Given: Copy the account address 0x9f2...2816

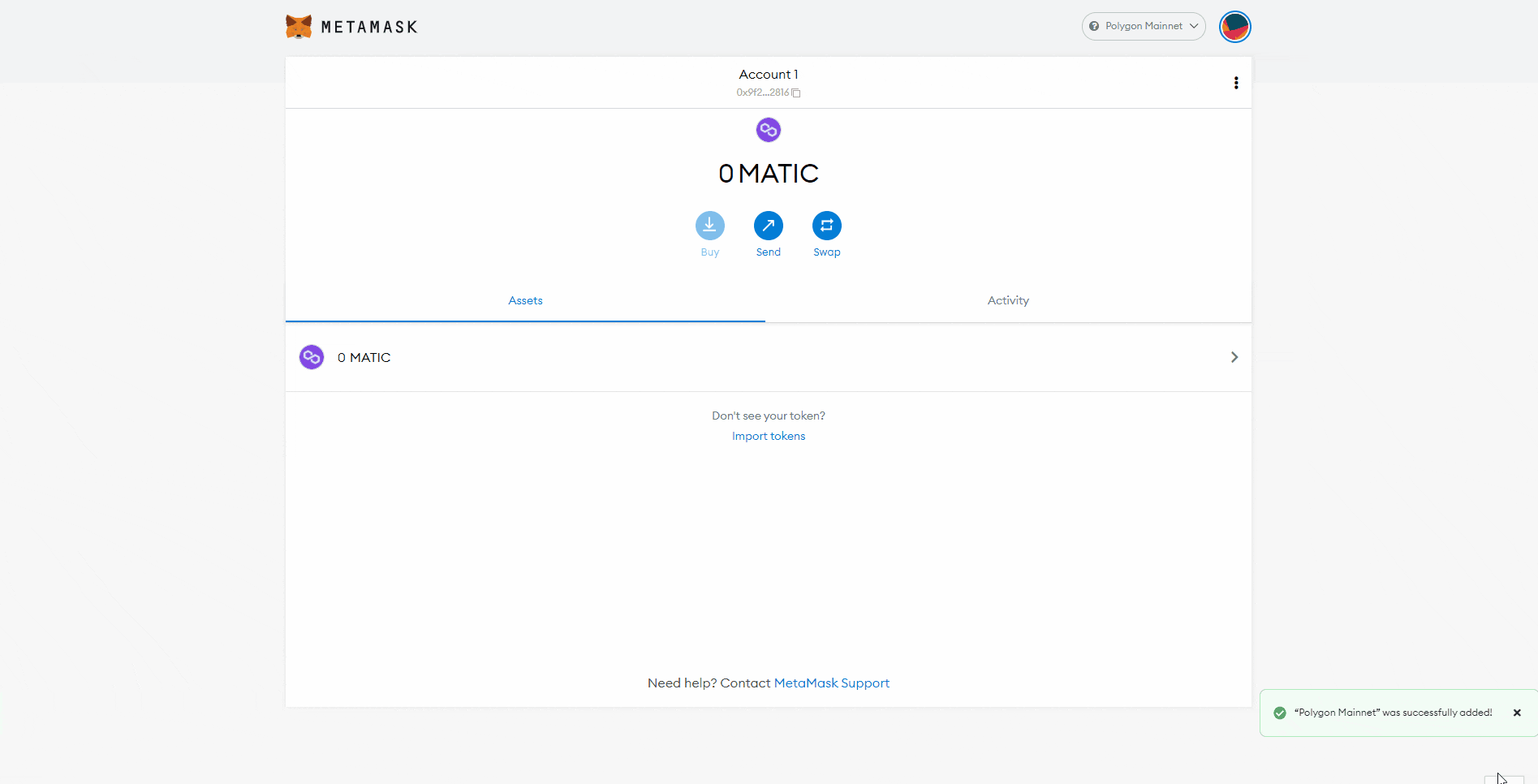Looking at the screenshot, I should tap(769, 93).
